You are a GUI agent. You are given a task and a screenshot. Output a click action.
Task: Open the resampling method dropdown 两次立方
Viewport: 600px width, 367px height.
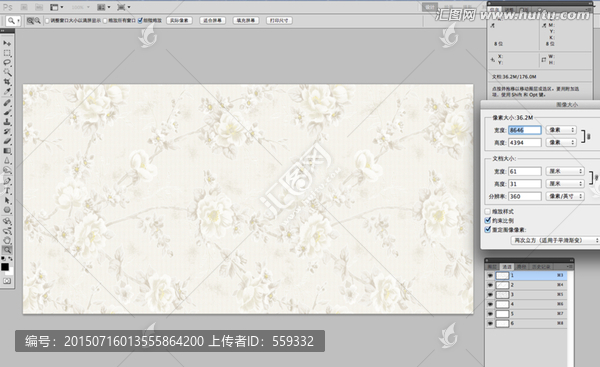[555, 240]
